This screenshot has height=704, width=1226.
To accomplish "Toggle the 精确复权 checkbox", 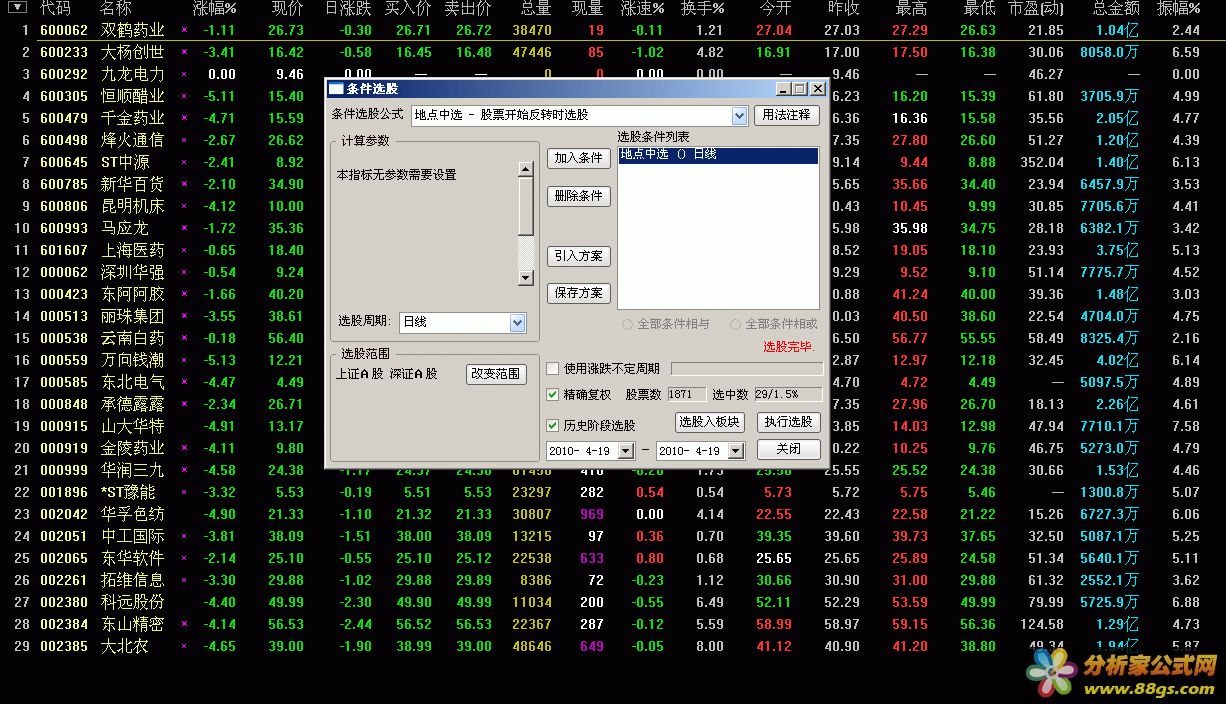I will [x=553, y=395].
